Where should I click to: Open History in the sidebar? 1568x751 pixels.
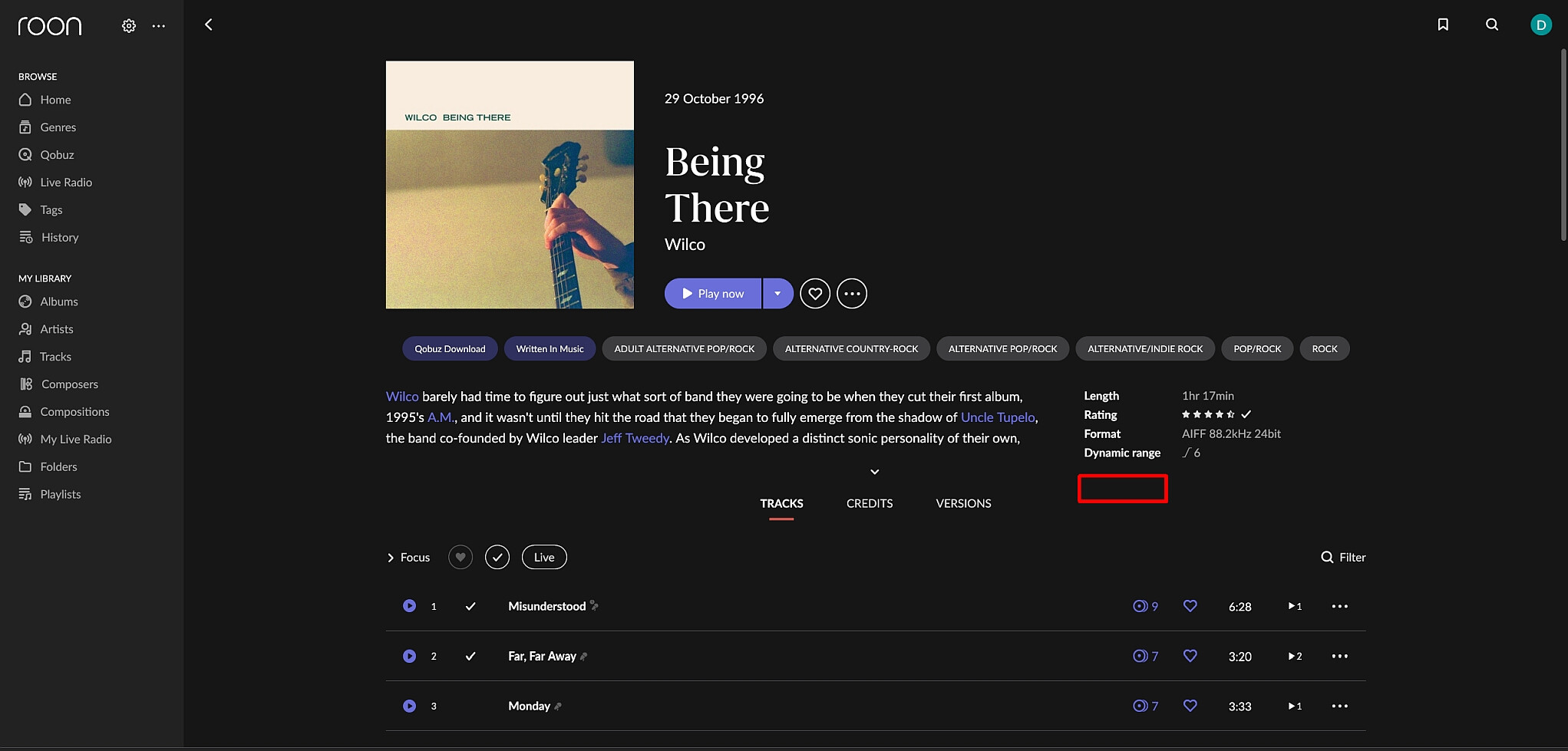(x=60, y=238)
